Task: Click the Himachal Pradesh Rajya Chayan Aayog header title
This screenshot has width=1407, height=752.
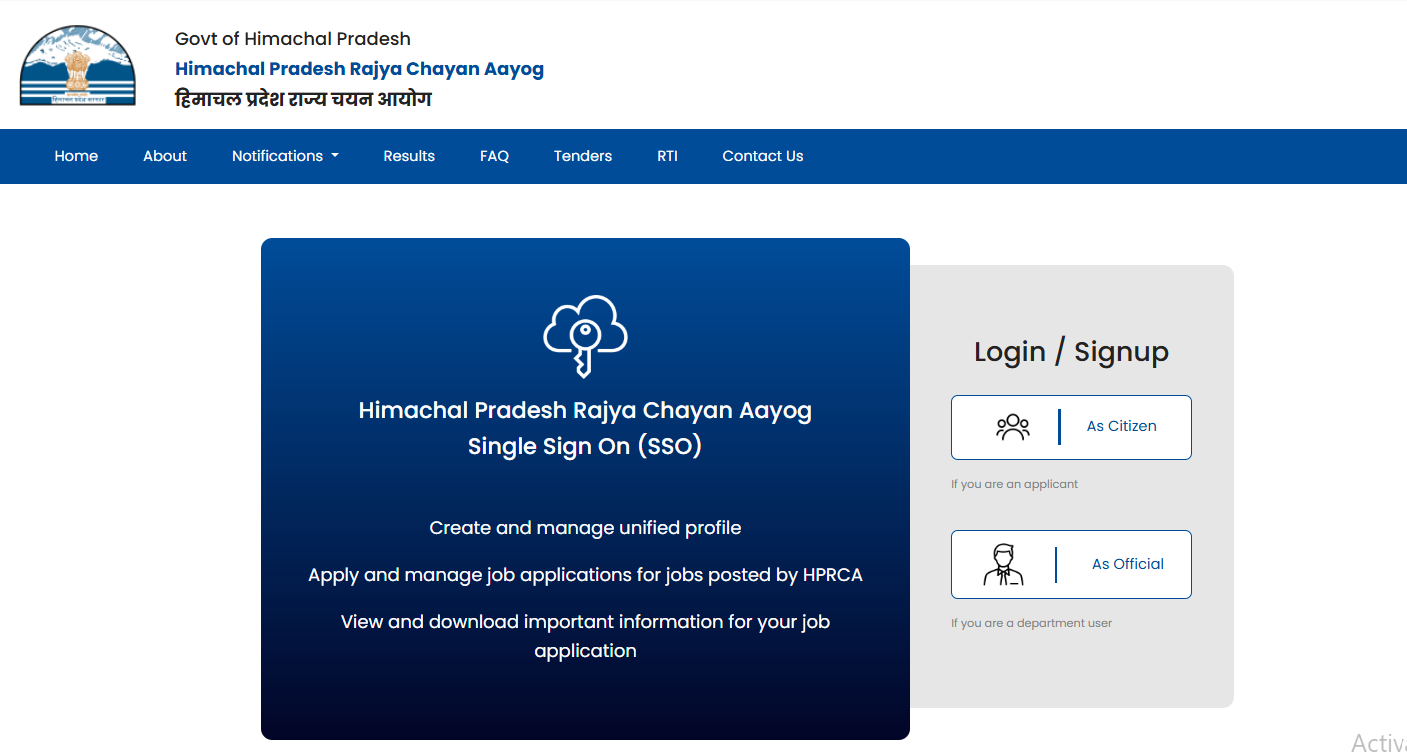Action: (359, 69)
